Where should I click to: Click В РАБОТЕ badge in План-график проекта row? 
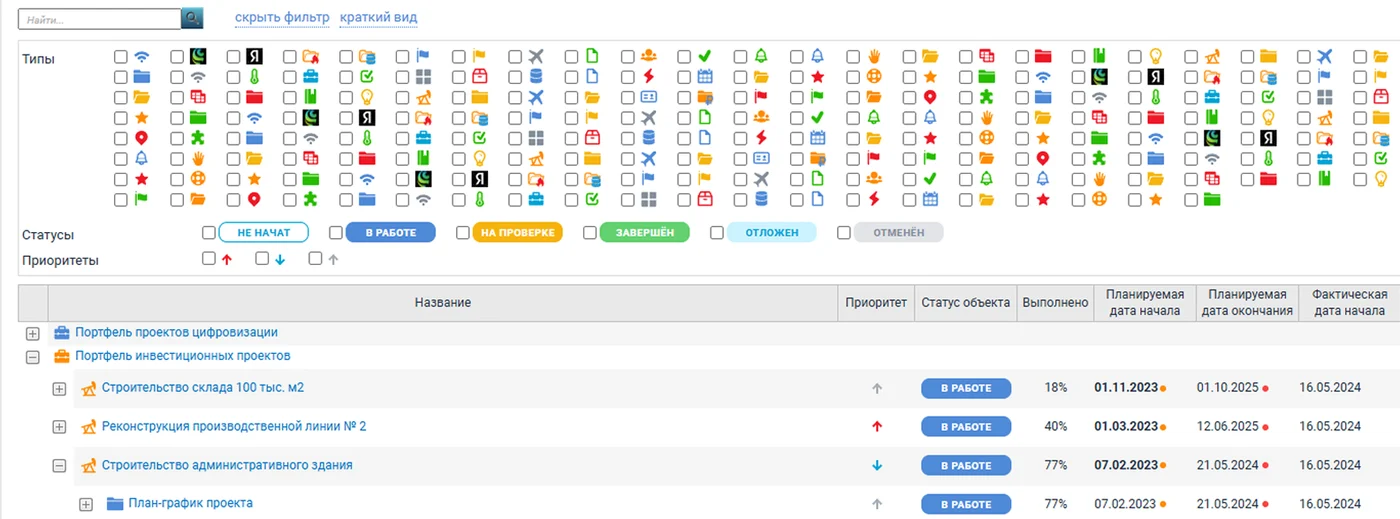[966, 504]
